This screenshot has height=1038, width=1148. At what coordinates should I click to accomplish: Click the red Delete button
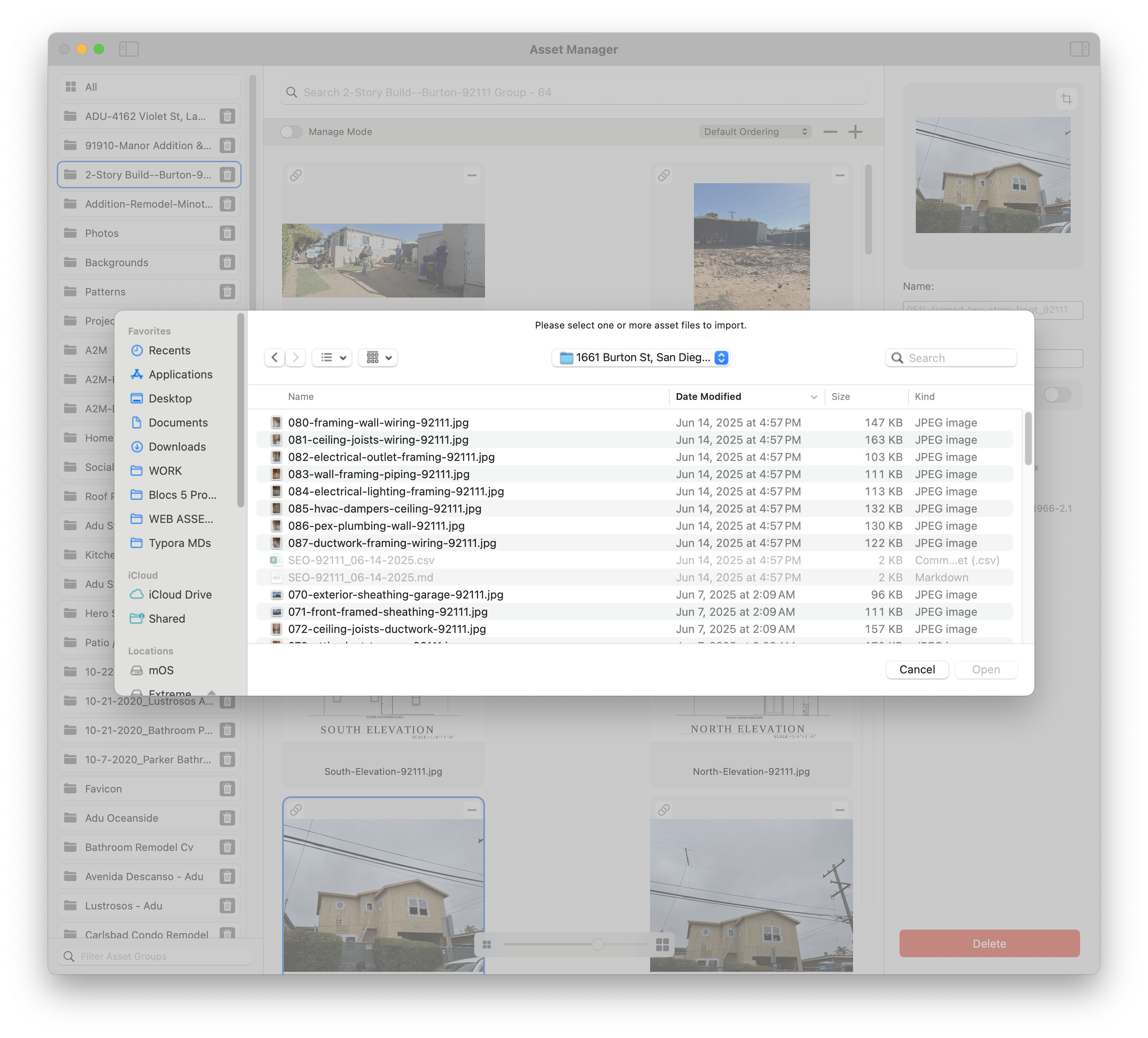989,943
